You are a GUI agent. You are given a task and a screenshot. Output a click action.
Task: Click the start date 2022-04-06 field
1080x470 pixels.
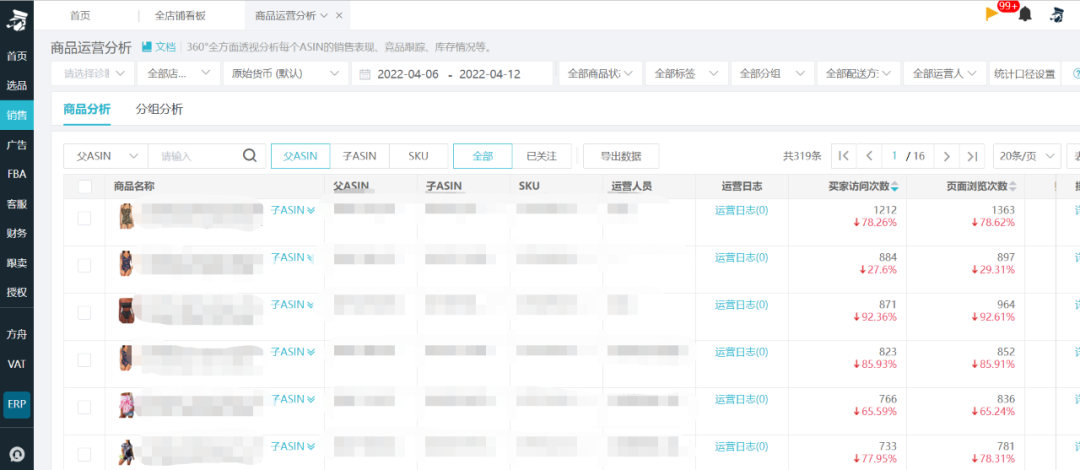408,74
